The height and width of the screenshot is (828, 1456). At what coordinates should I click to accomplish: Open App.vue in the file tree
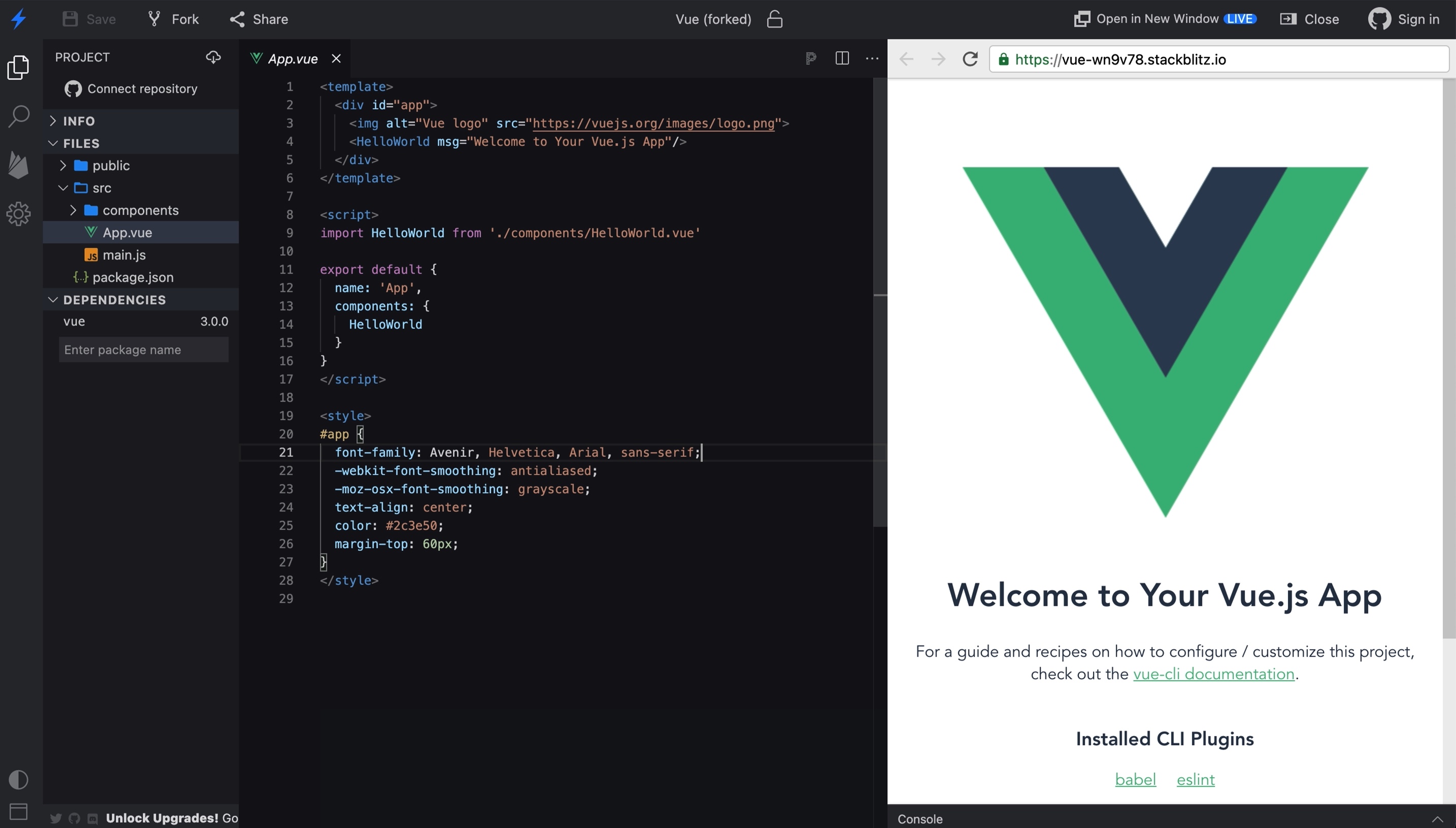pos(141,232)
